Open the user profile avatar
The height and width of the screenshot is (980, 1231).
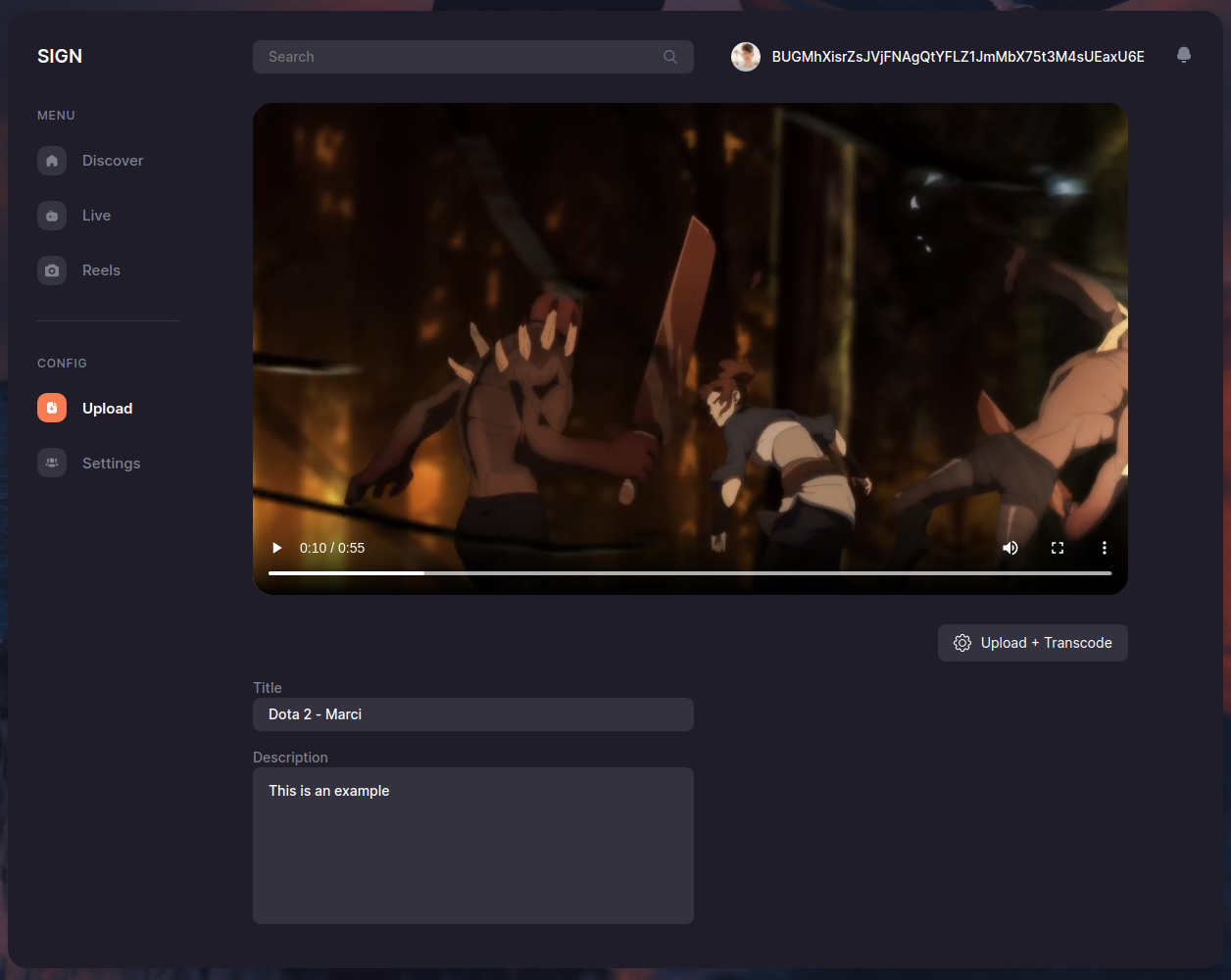[746, 57]
